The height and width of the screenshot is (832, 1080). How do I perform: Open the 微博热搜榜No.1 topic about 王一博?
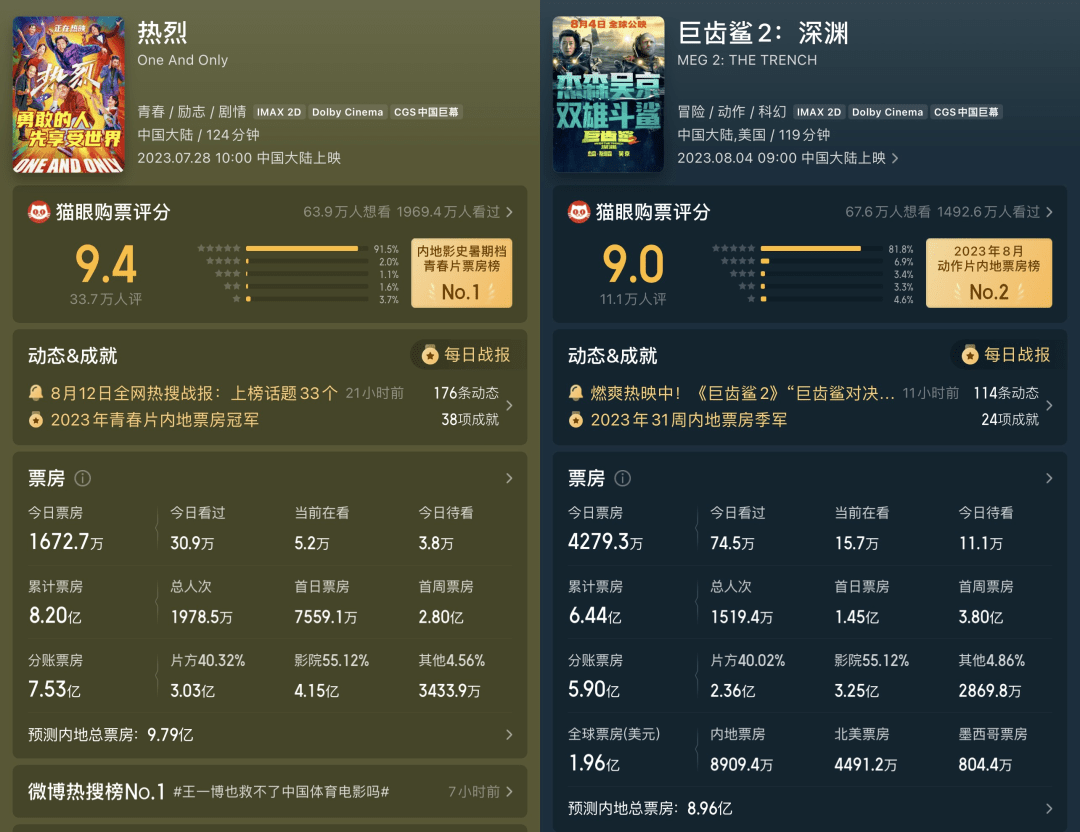tap(270, 792)
